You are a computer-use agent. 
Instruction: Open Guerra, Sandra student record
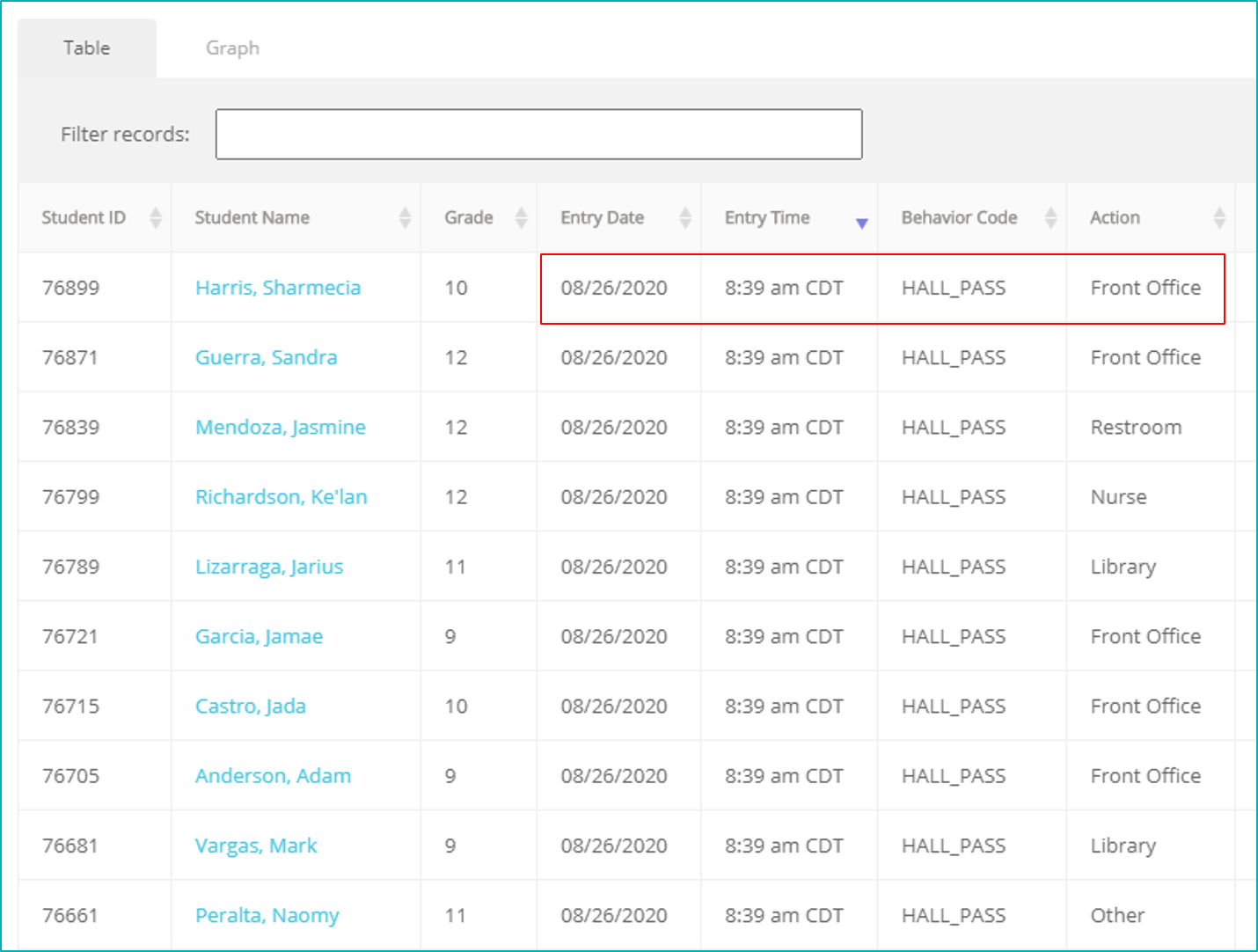click(266, 357)
